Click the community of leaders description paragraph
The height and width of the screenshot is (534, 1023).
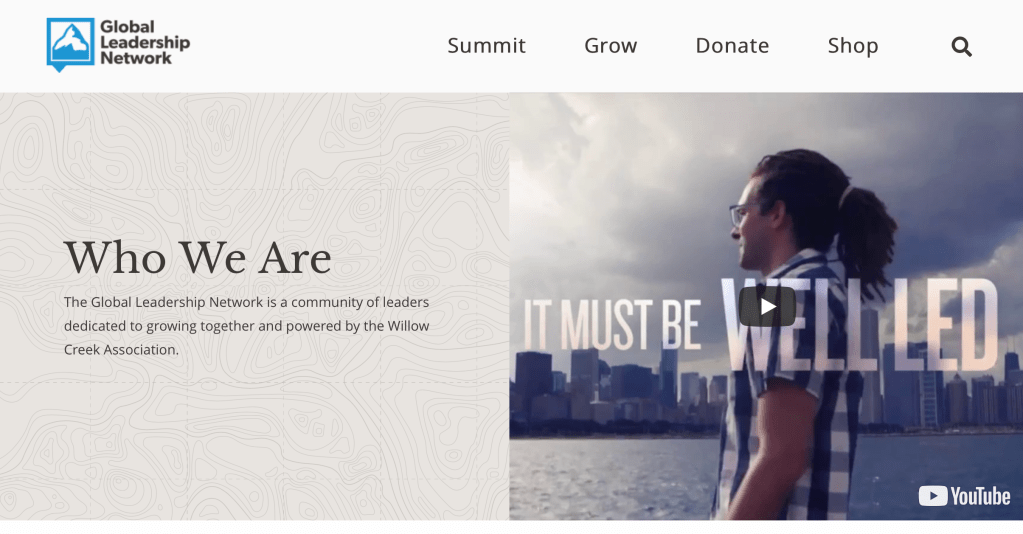click(247, 326)
